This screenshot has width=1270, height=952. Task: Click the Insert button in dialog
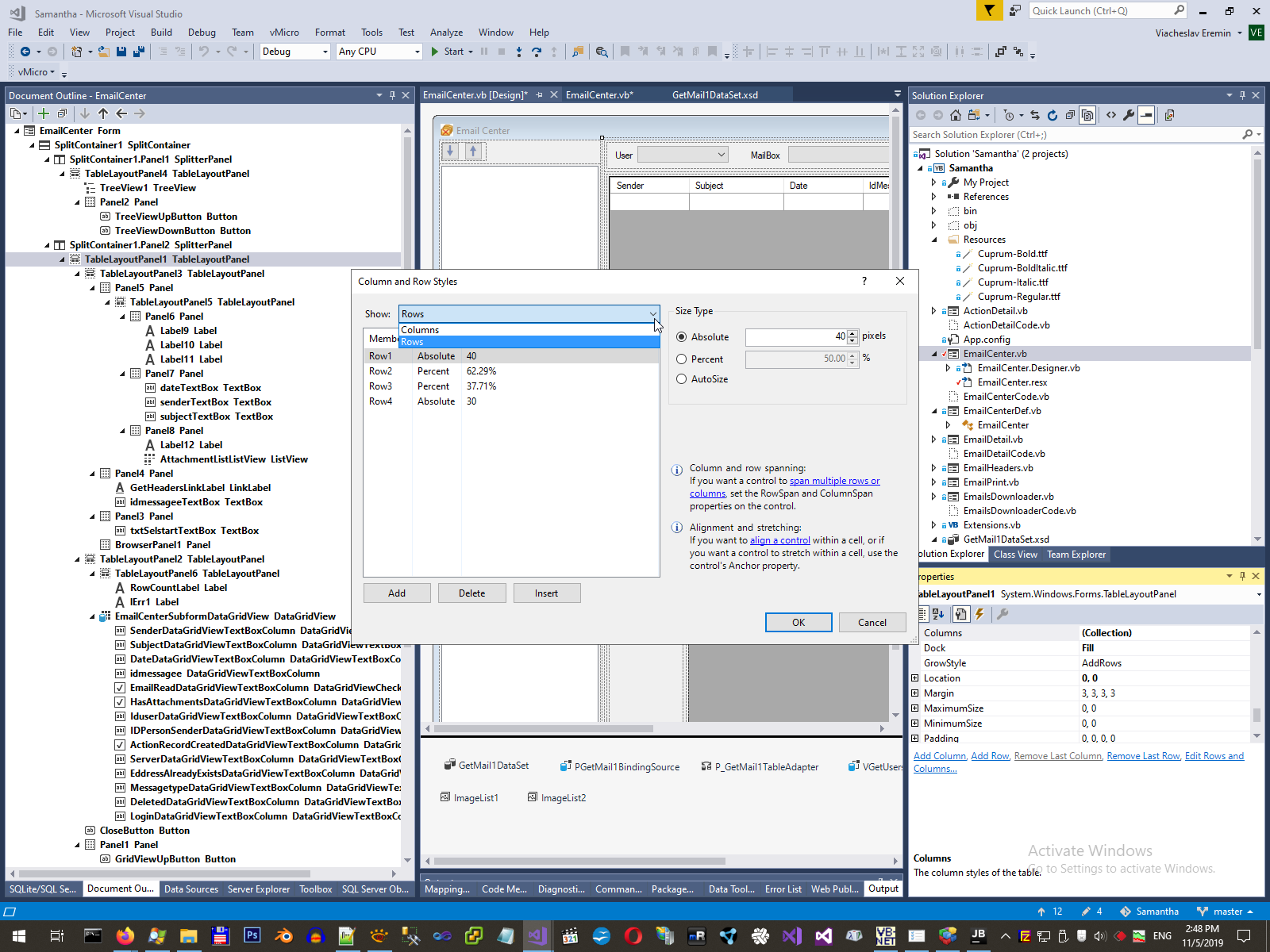[x=546, y=593]
